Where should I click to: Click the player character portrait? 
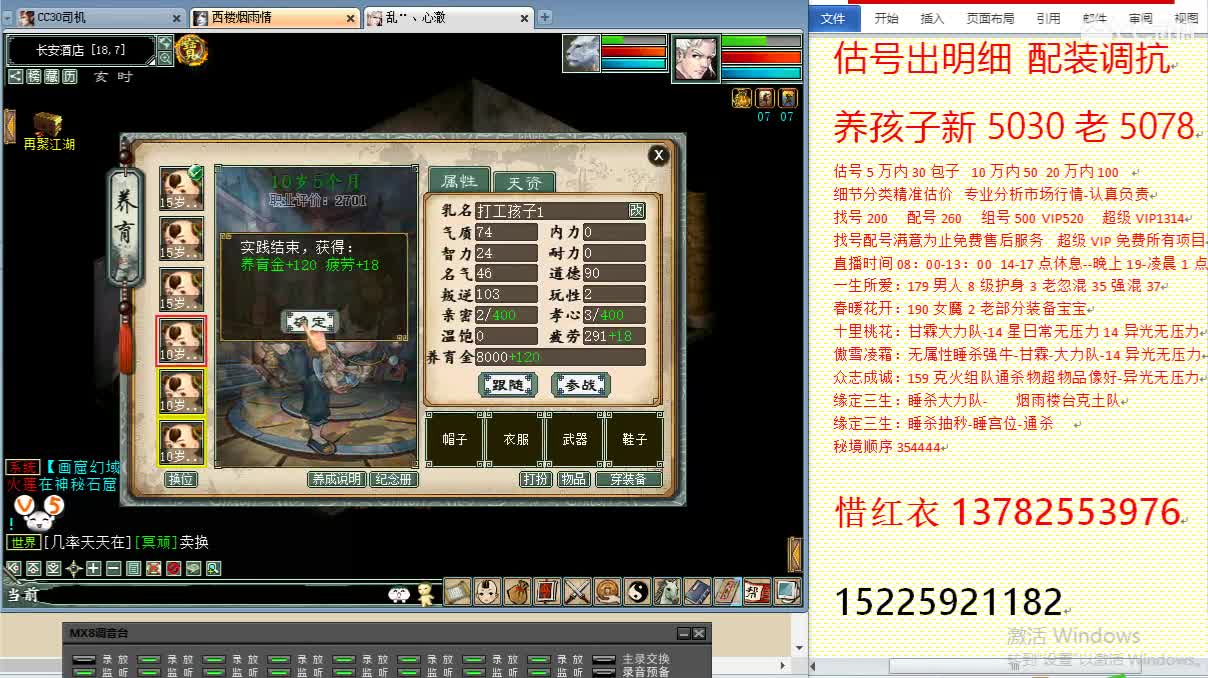pos(695,58)
